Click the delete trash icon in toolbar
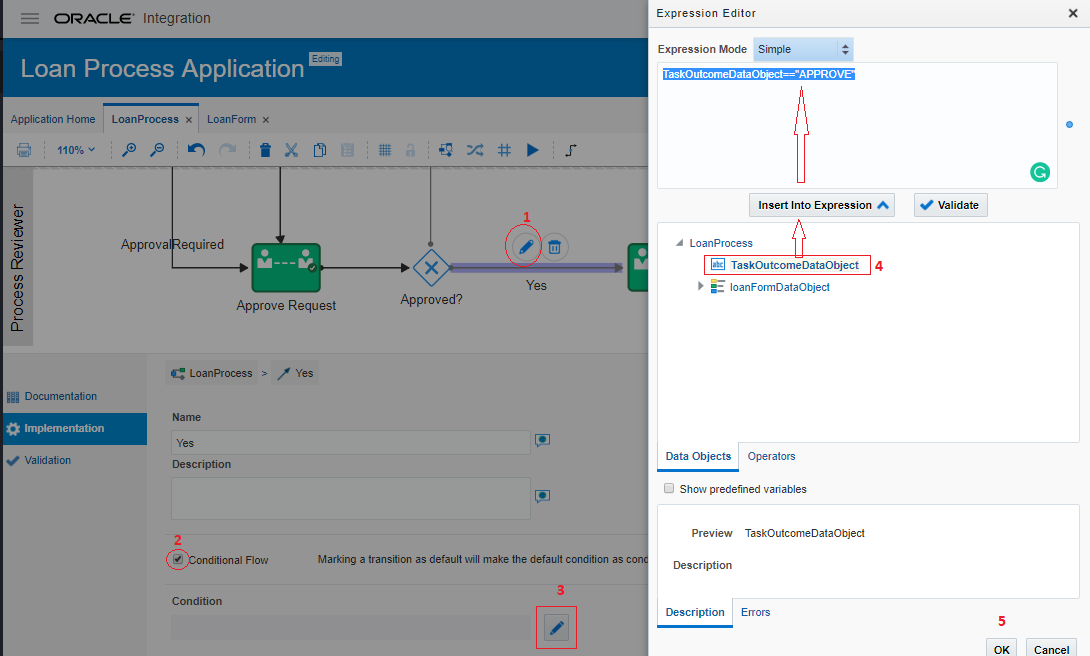The width and height of the screenshot is (1090, 656). tap(265, 150)
